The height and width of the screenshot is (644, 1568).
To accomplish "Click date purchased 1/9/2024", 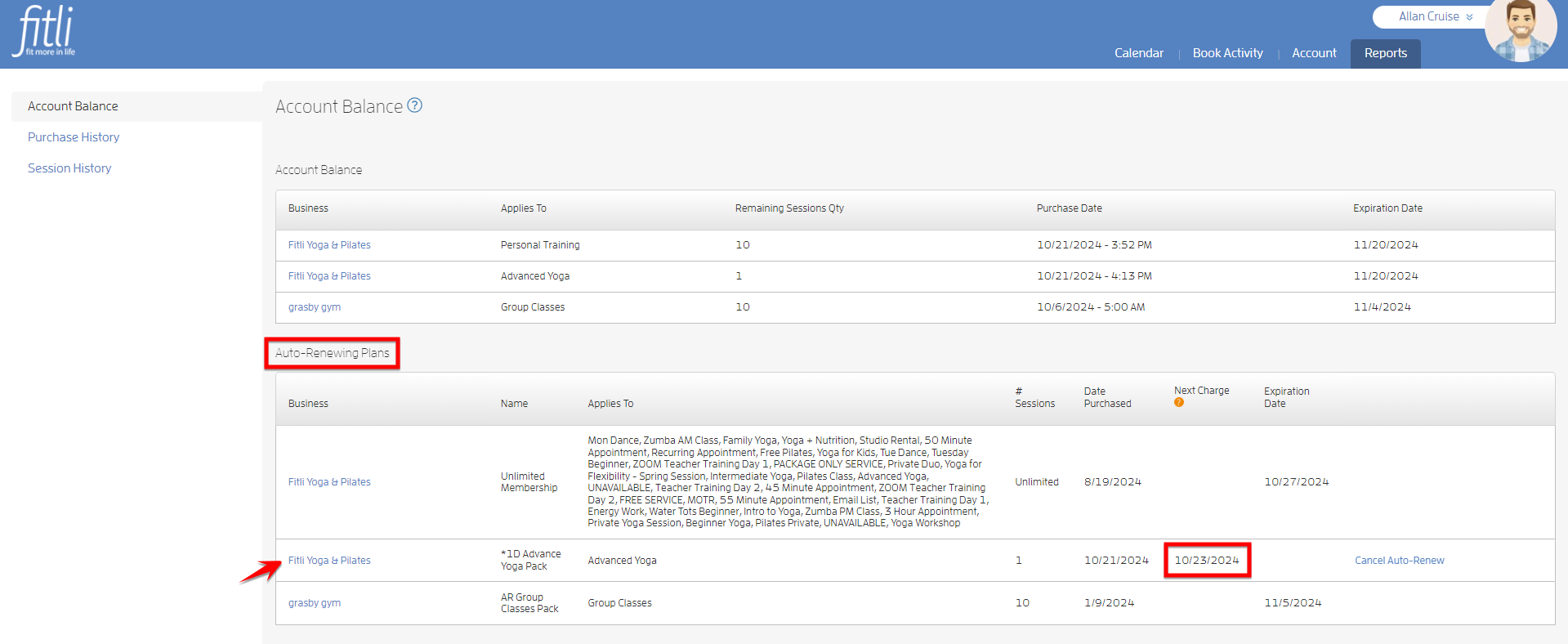I will click(1109, 603).
